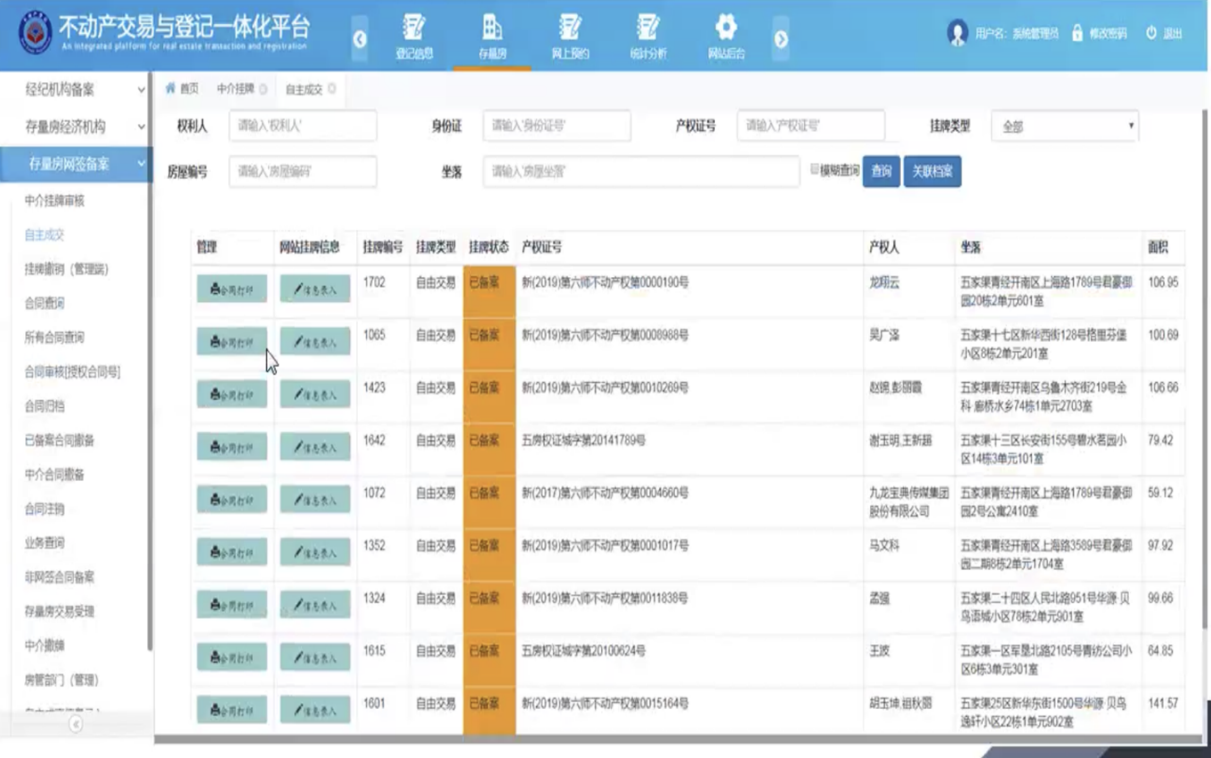Click the left arrow in top navigation

(360, 39)
